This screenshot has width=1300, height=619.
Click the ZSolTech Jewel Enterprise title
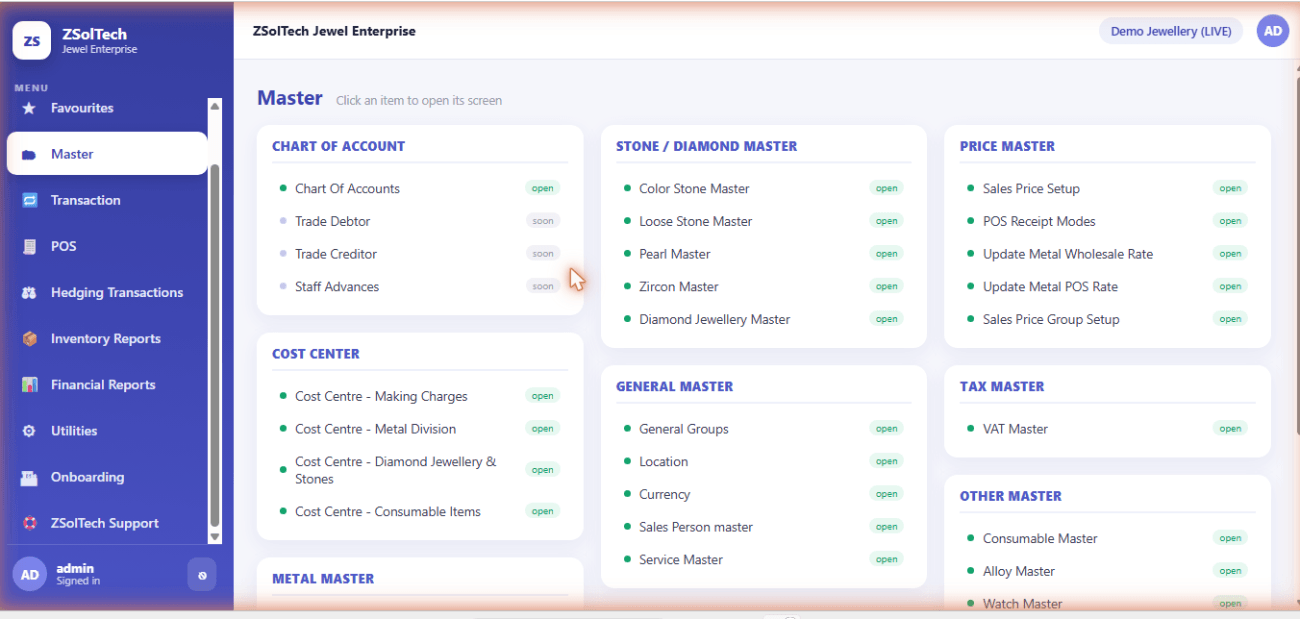[x=334, y=31]
